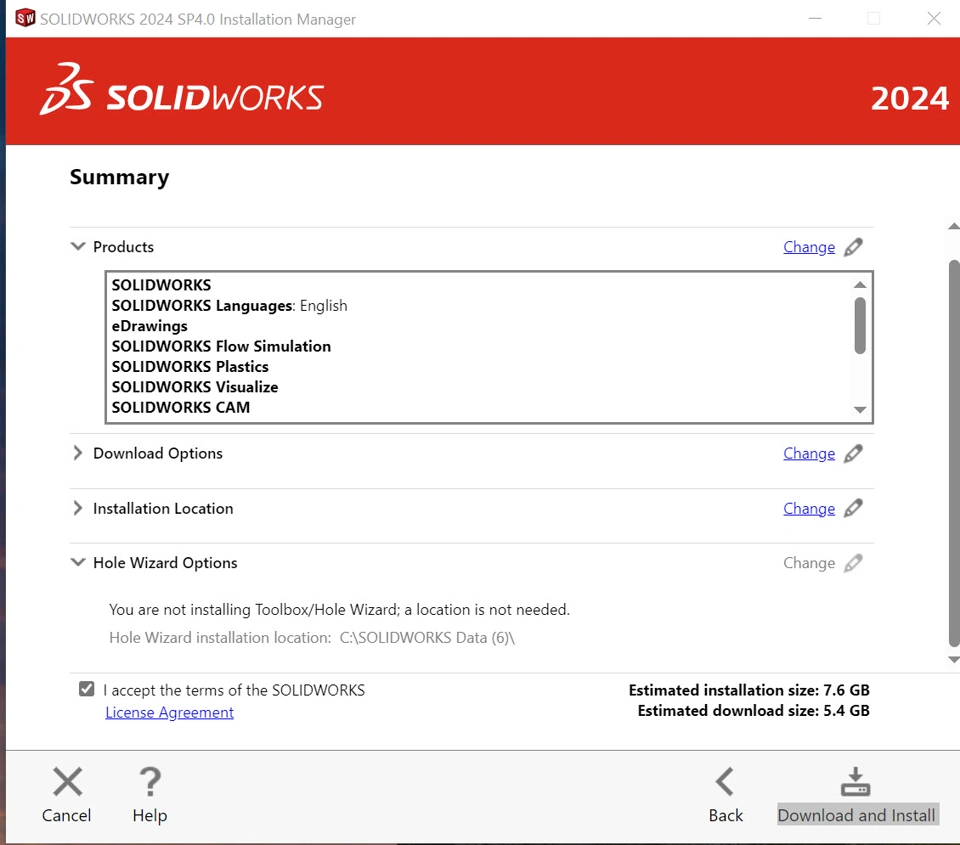Click the Back button label
Viewport: 960px width, 845px height.
(726, 815)
